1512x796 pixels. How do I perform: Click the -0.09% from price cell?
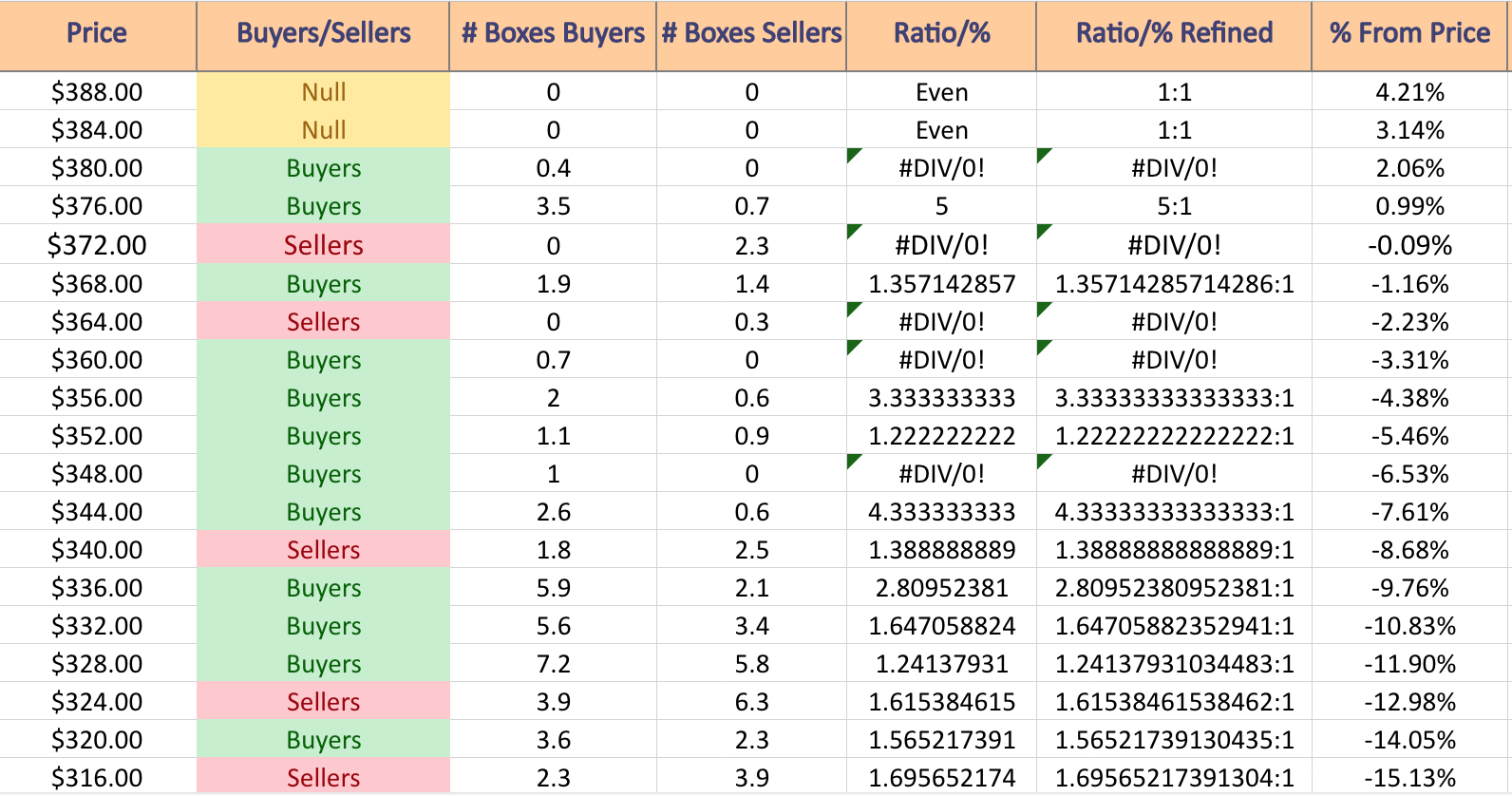pyautogui.click(x=1409, y=245)
